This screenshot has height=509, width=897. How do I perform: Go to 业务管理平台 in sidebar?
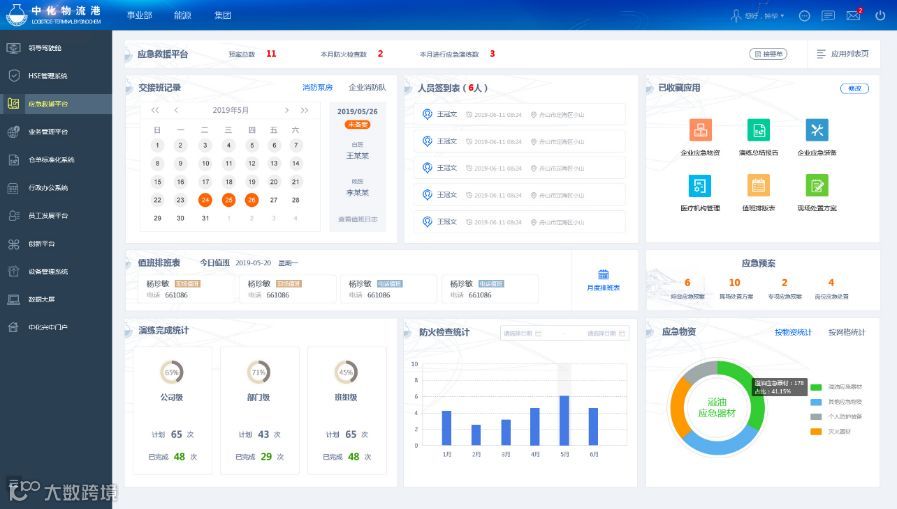coord(48,132)
